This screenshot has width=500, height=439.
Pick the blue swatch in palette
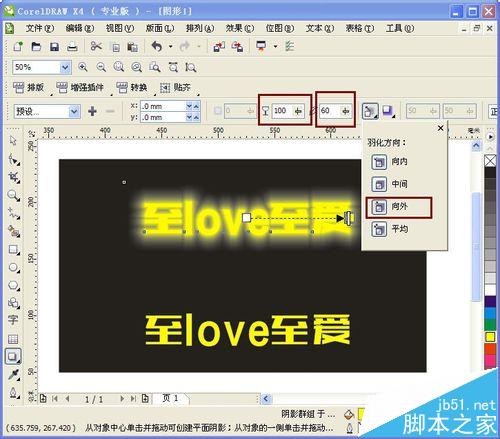click(490, 313)
